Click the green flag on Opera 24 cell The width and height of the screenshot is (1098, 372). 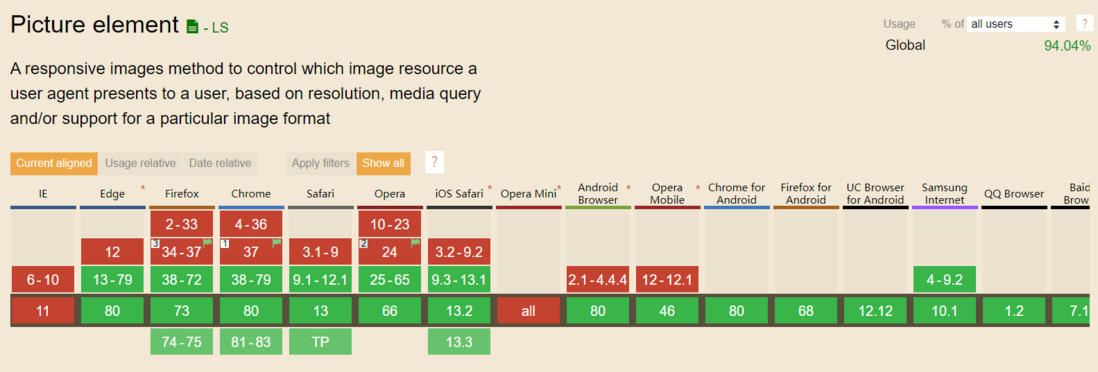(x=415, y=243)
